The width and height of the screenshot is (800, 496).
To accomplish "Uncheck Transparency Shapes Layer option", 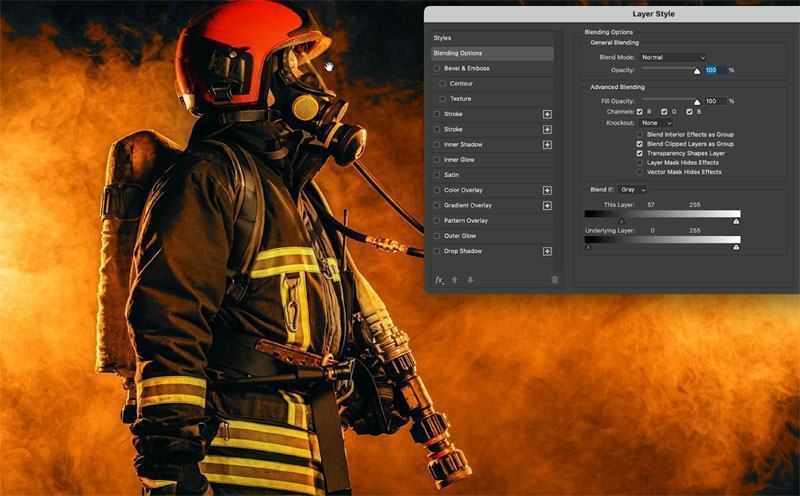I will click(x=640, y=153).
